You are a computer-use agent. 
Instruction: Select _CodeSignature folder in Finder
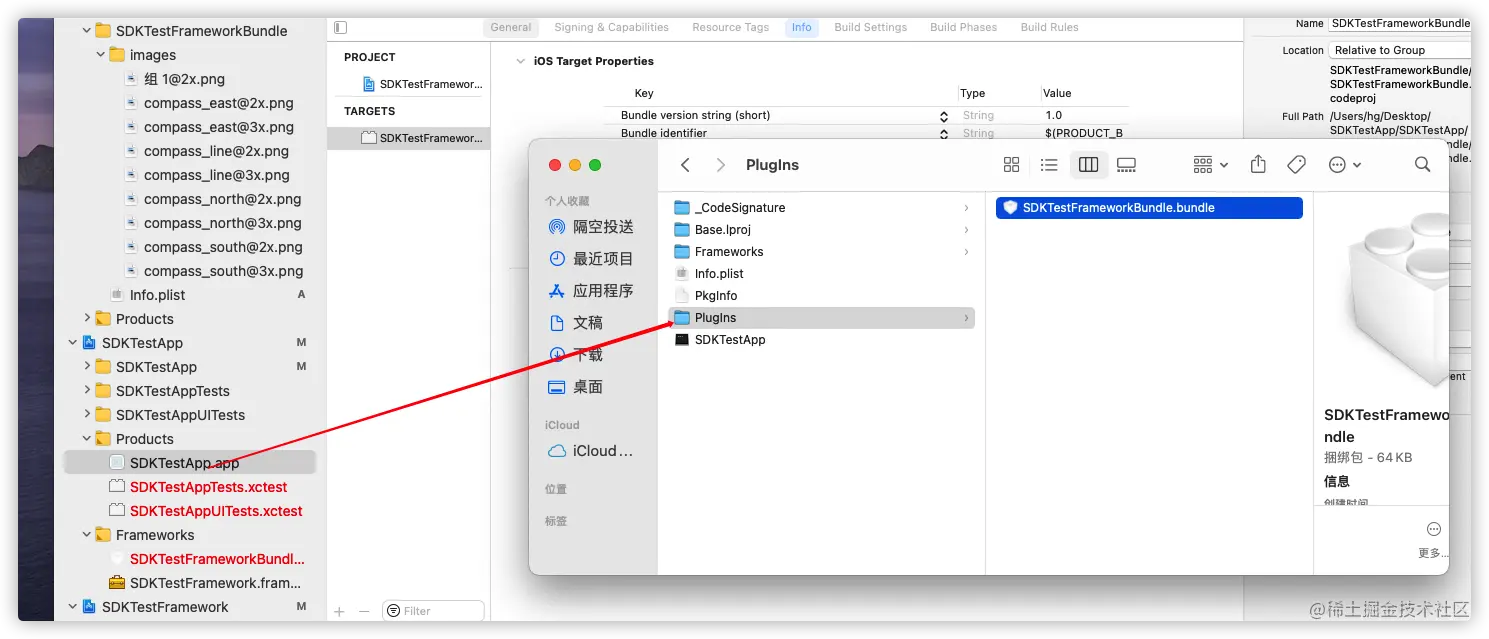(x=821, y=208)
